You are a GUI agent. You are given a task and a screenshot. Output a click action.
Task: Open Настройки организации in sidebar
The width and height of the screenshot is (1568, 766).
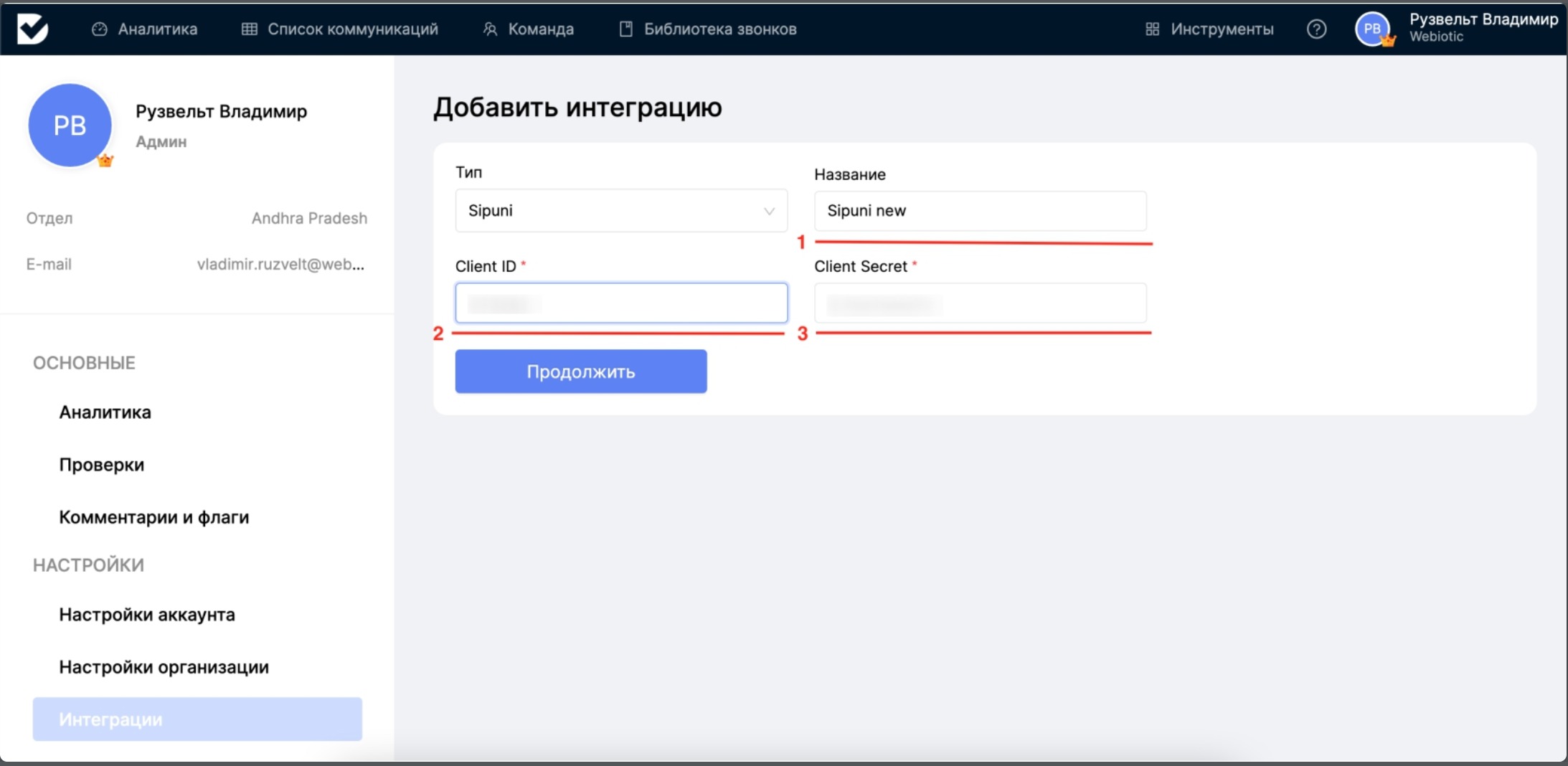pos(164,667)
